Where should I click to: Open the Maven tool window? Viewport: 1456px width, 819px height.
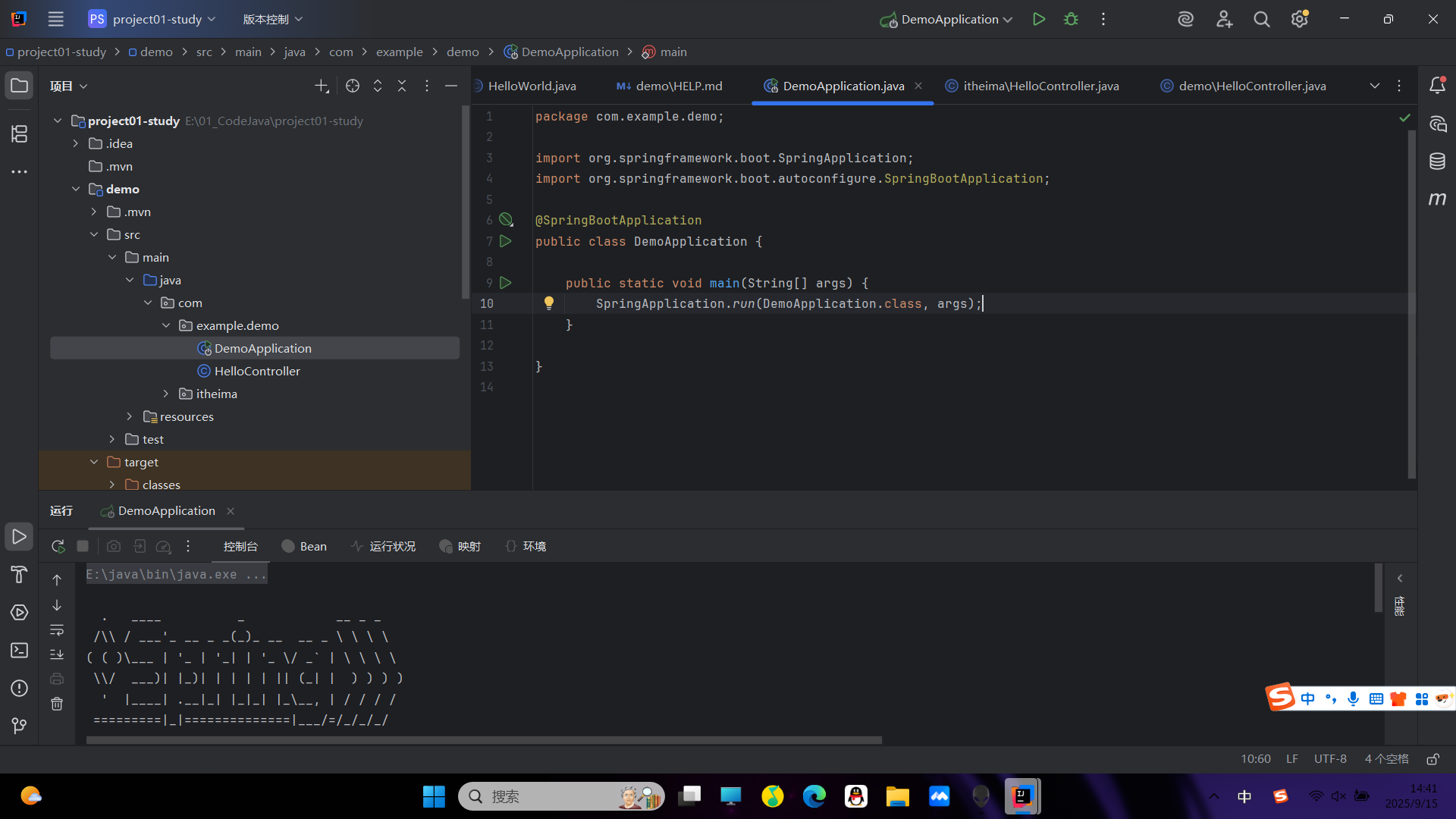(1437, 199)
